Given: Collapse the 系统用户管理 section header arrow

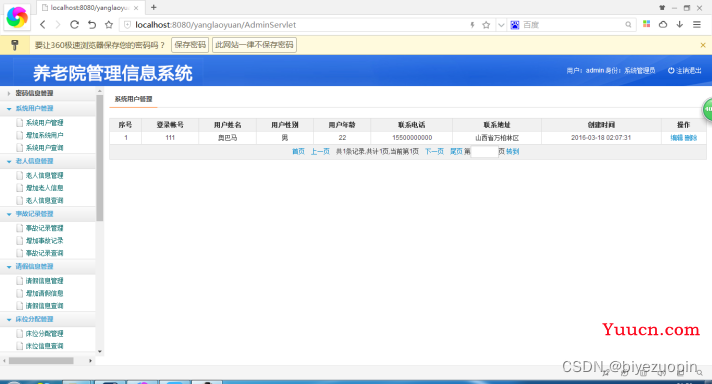Looking at the screenshot, I should [9, 109].
